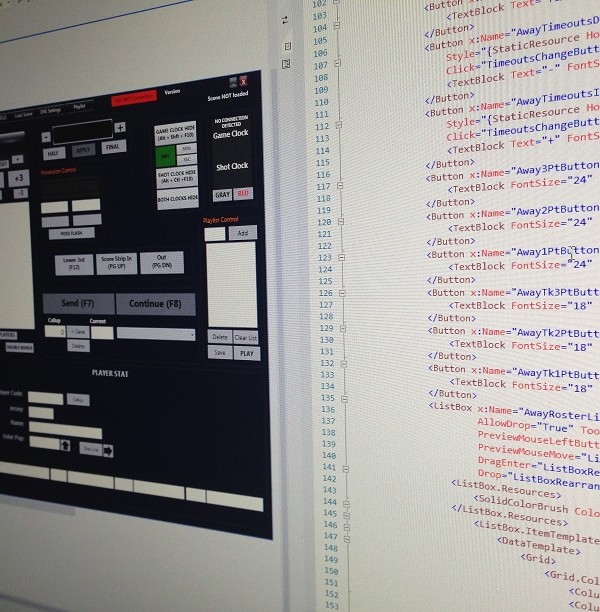Click the SHOT CLOCK HIDE button
The height and width of the screenshot is (612, 600).
tap(177, 178)
